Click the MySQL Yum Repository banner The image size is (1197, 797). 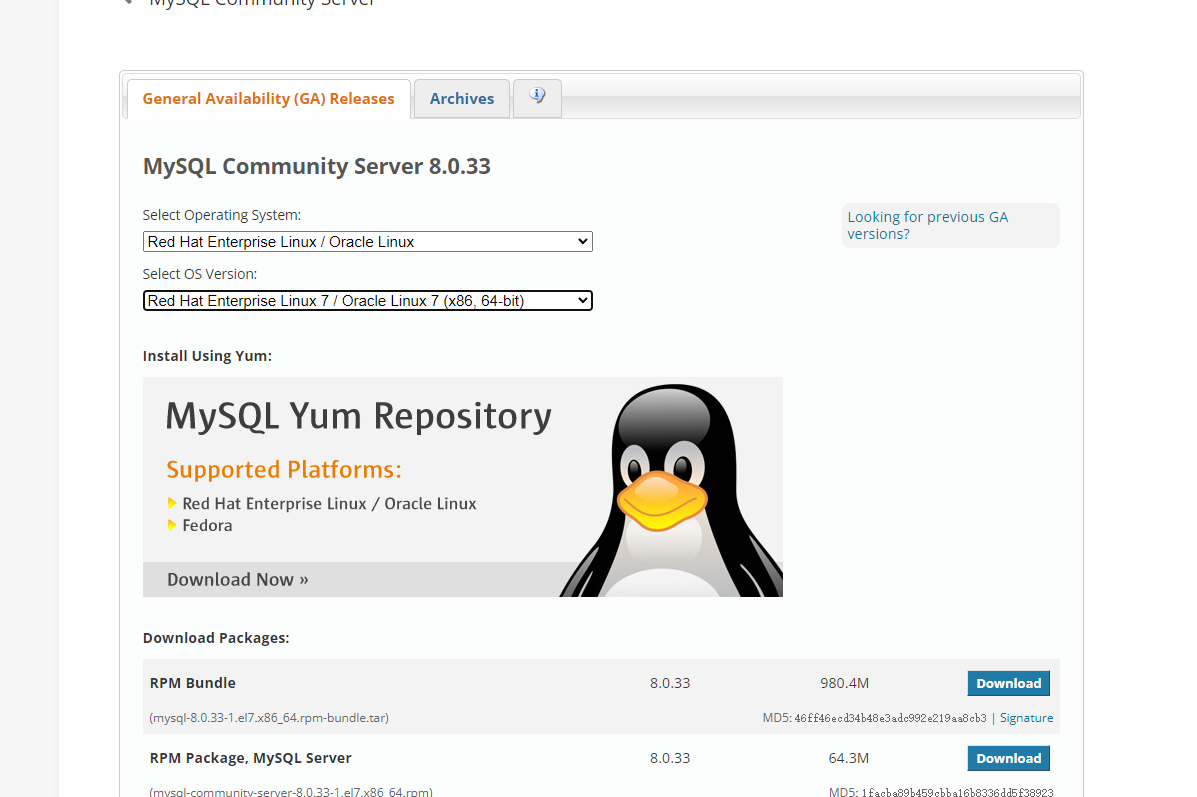coord(463,487)
